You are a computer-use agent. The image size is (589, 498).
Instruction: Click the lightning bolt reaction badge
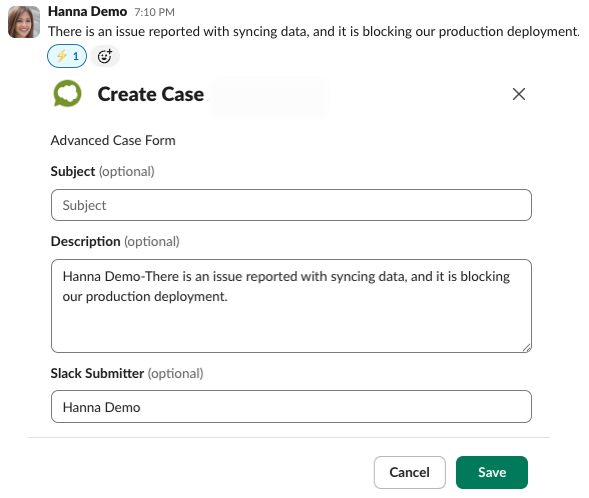tap(67, 56)
